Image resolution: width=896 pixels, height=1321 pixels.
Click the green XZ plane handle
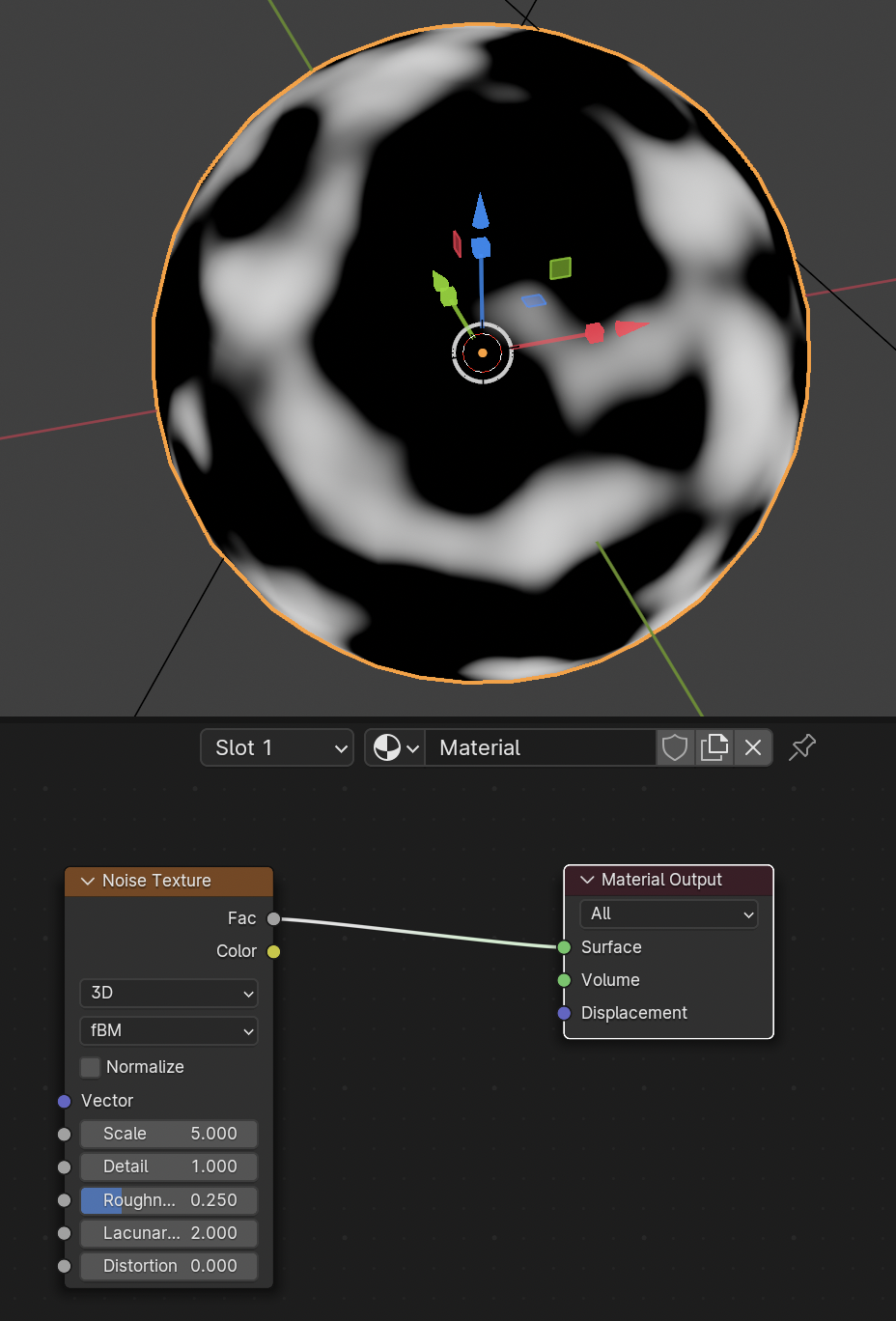(560, 267)
